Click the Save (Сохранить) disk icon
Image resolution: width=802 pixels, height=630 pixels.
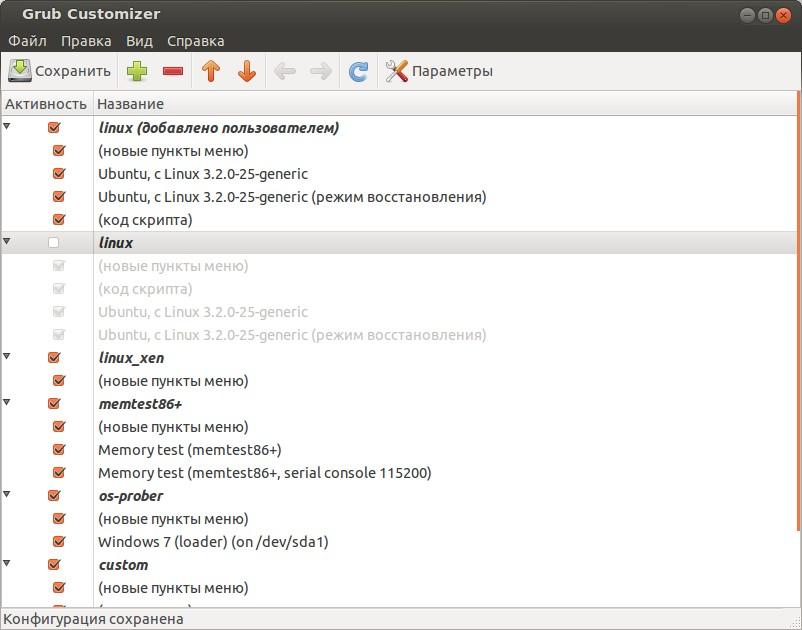point(19,71)
